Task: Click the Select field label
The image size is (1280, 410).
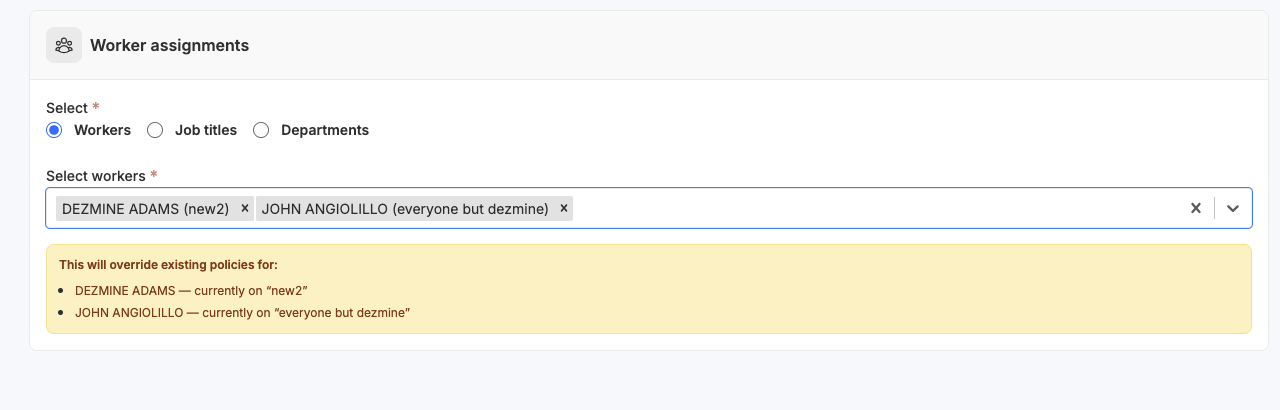Action: point(67,108)
